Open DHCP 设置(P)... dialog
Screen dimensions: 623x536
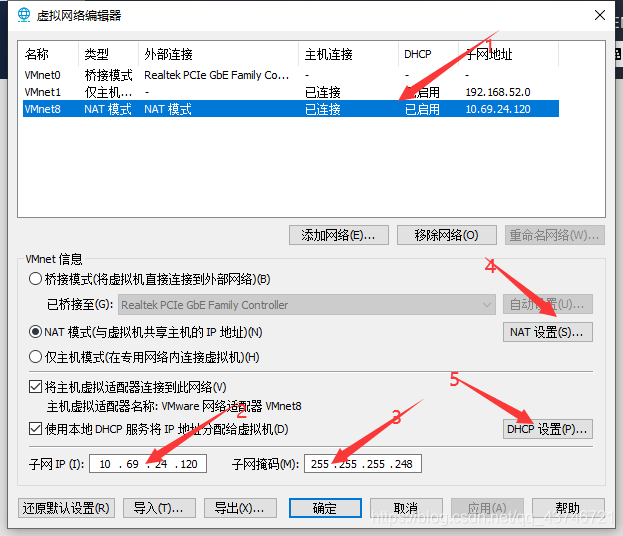[x=548, y=429]
